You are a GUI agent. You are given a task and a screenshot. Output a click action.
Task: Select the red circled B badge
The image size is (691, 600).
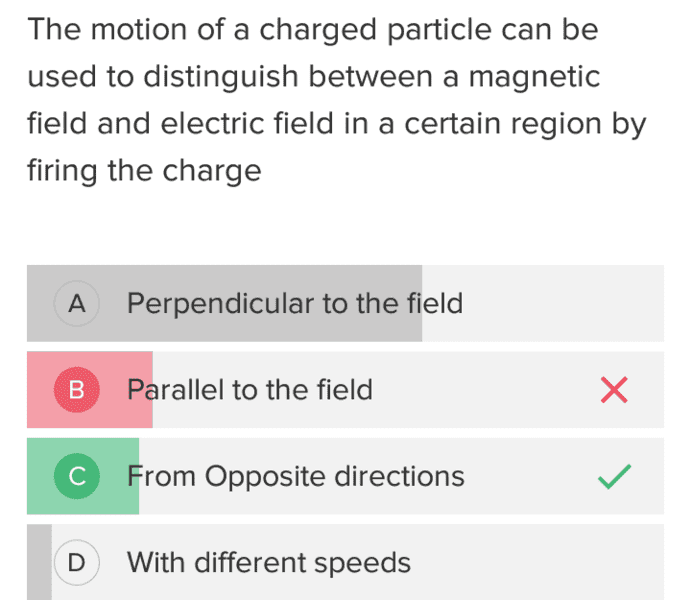77,390
